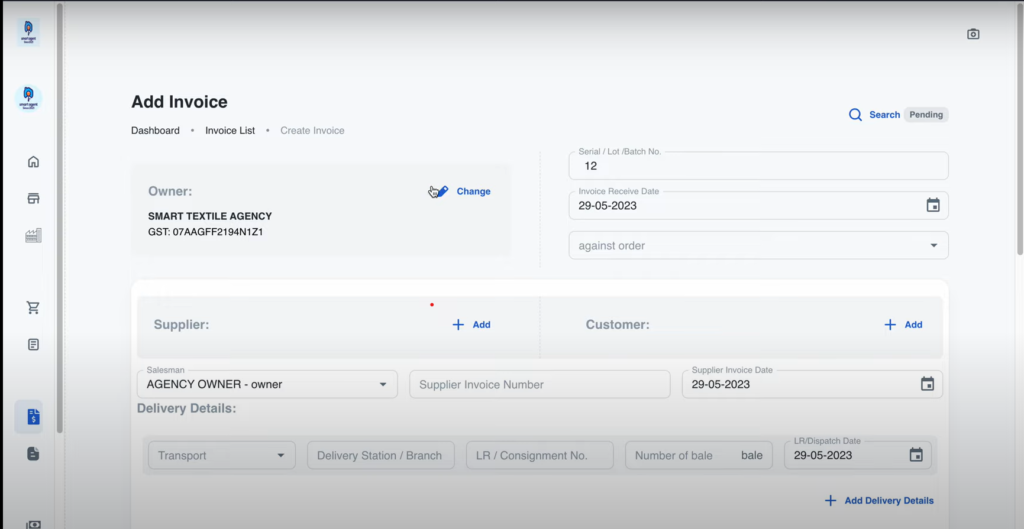This screenshot has width=1024, height=529.
Task: Open the document file icon below invoice
Action: coord(33,454)
